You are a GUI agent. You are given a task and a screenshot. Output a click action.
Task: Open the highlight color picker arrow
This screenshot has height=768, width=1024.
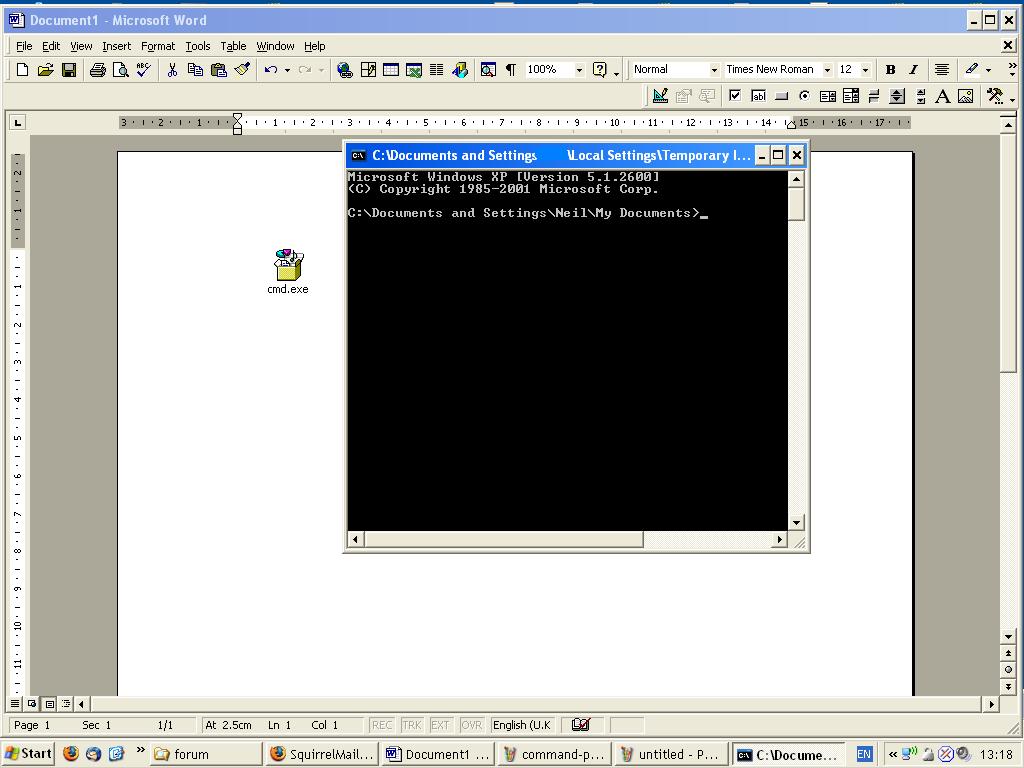(x=990, y=69)
